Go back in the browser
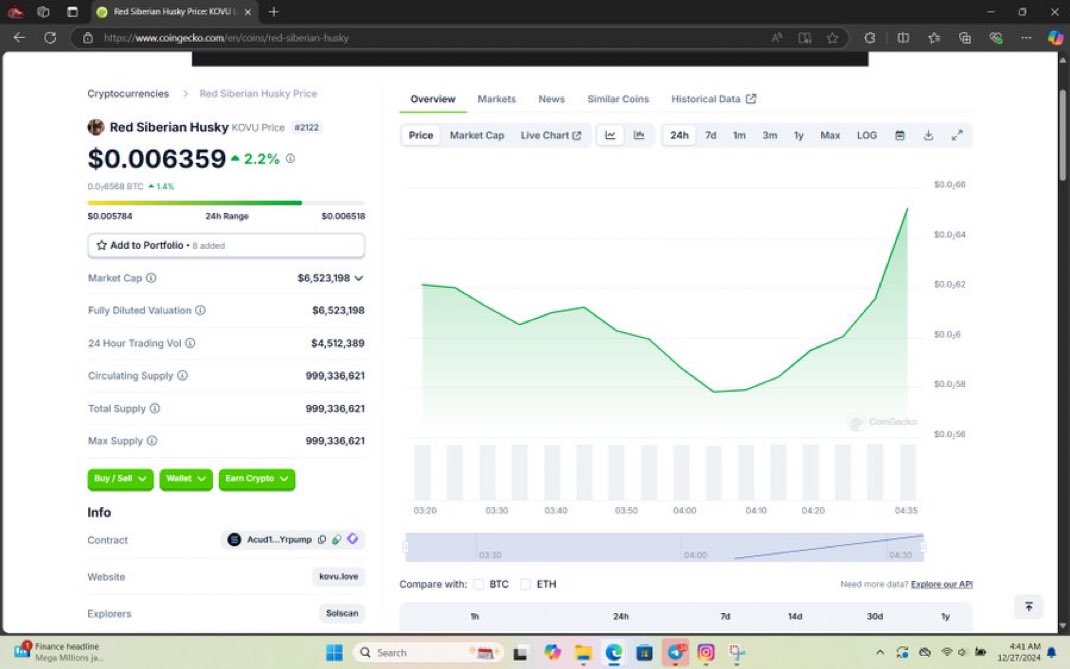The height and width of the screenshot is (669, 1070). [x=19, y=38]
